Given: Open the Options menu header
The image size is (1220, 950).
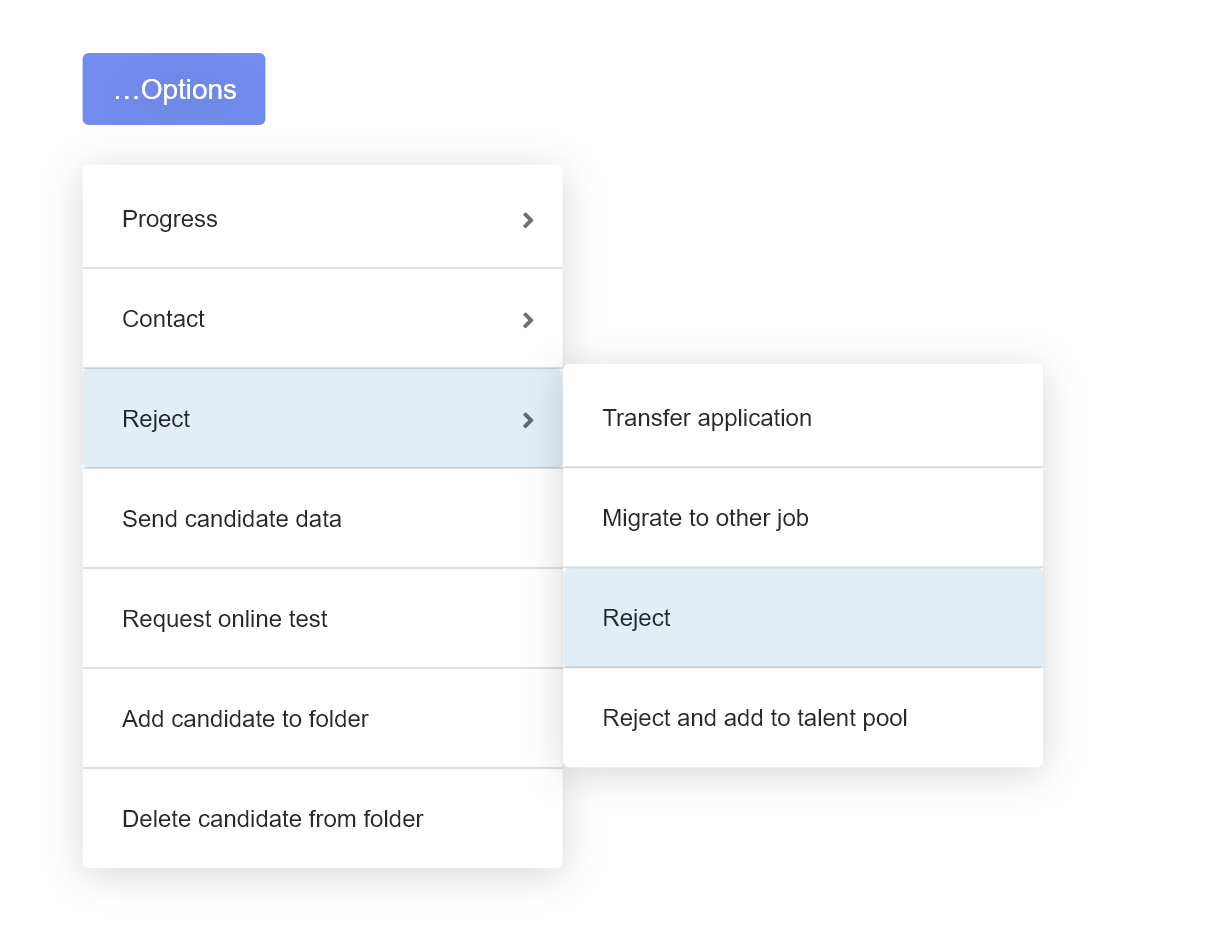Looking at the screenshot, I should 176,89.
